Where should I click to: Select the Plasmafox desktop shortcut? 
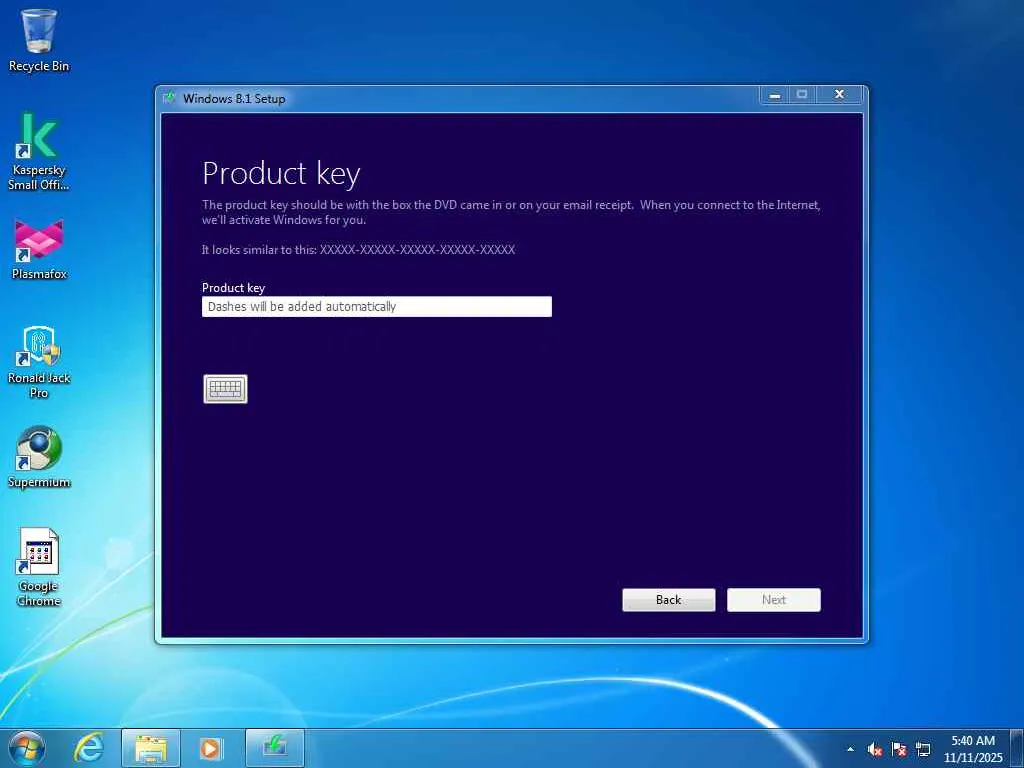39,249
